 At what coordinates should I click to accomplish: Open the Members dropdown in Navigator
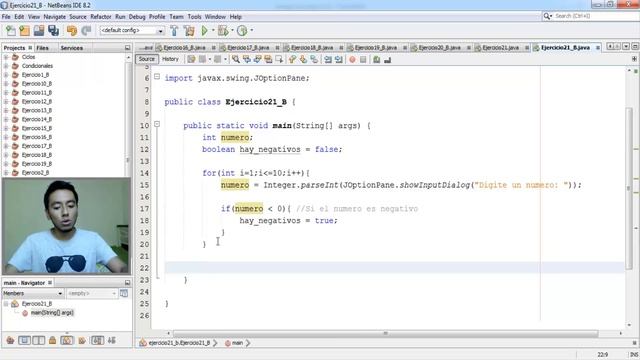pyautogui.click(x=33, y=293)
